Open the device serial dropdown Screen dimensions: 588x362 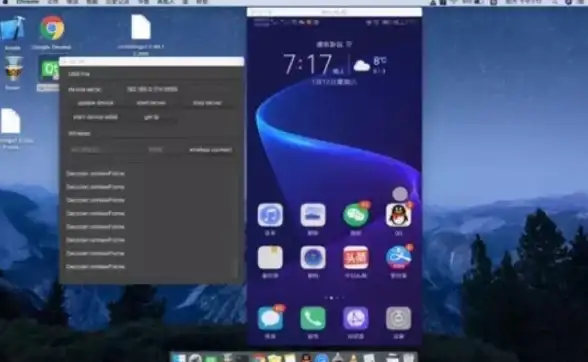coord(179,89)
